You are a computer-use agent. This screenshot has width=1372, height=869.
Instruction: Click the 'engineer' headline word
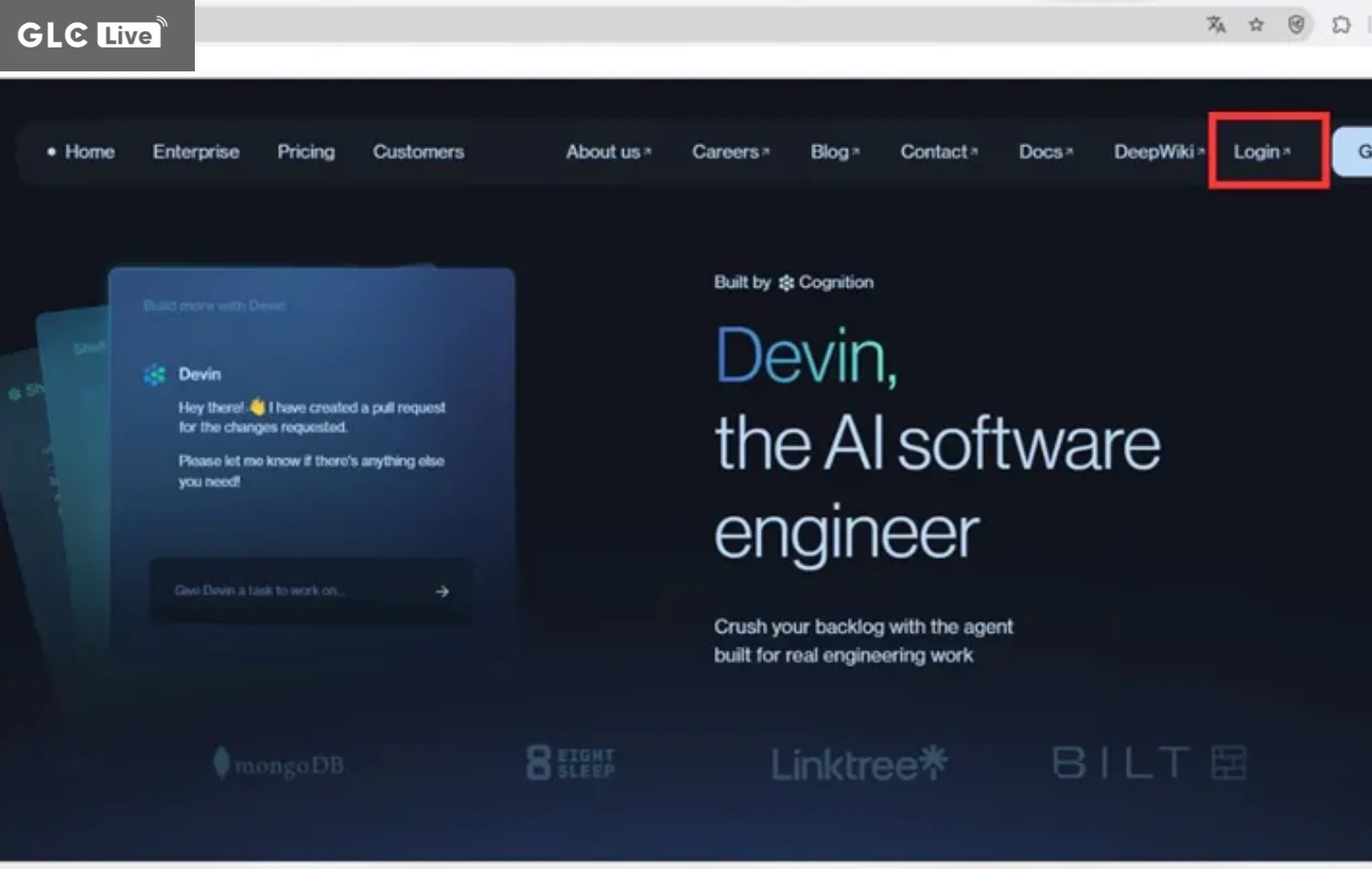pos(846,534)
